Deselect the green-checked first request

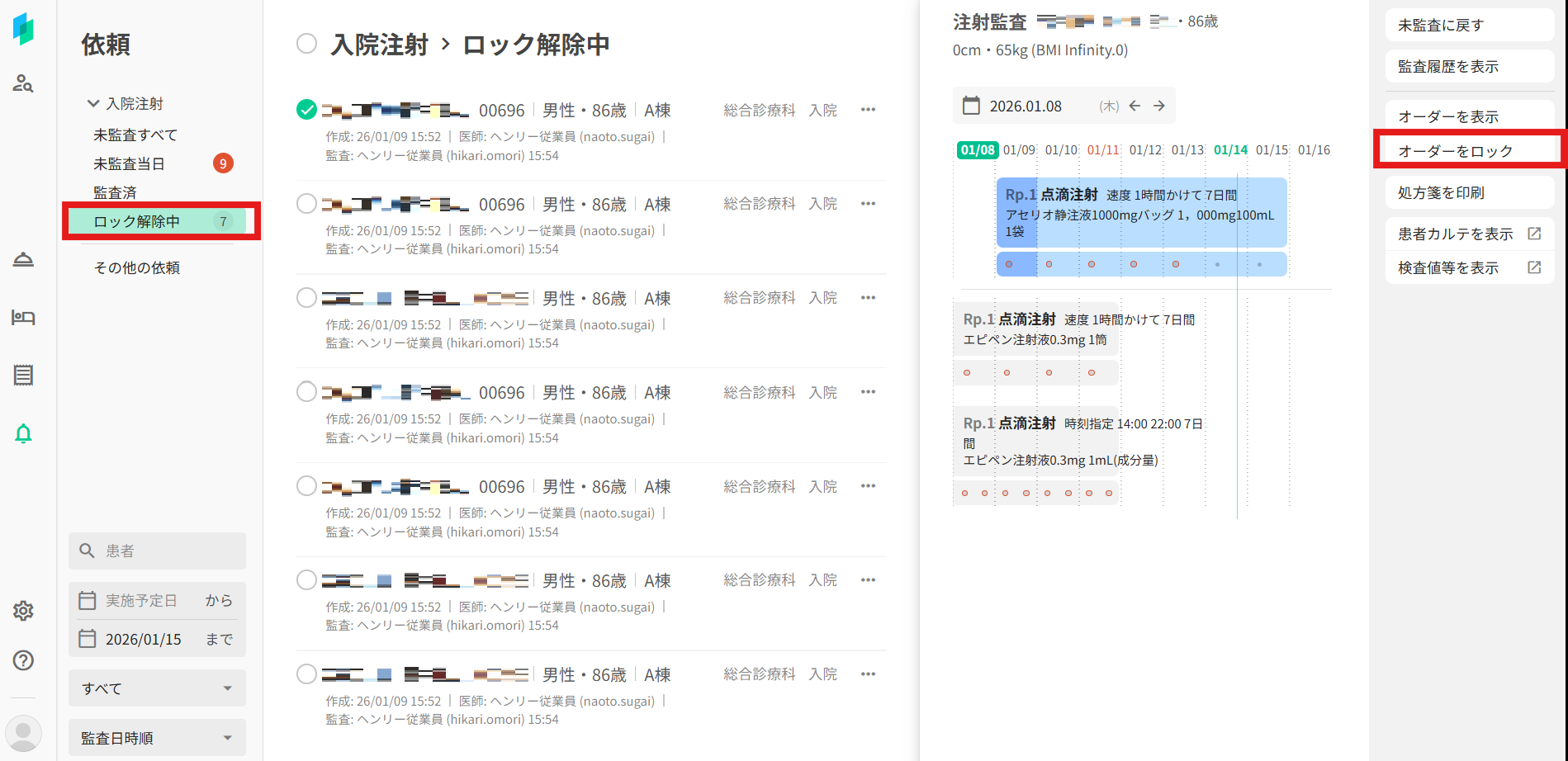tap(306, 110)
